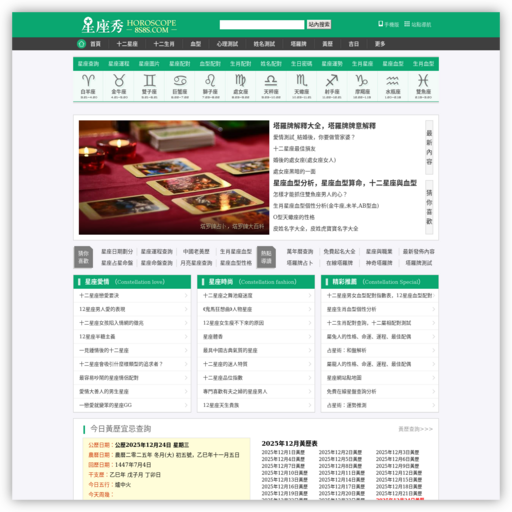
Task: Select the 星座查詢 tab in green bar
Action: 88,64
